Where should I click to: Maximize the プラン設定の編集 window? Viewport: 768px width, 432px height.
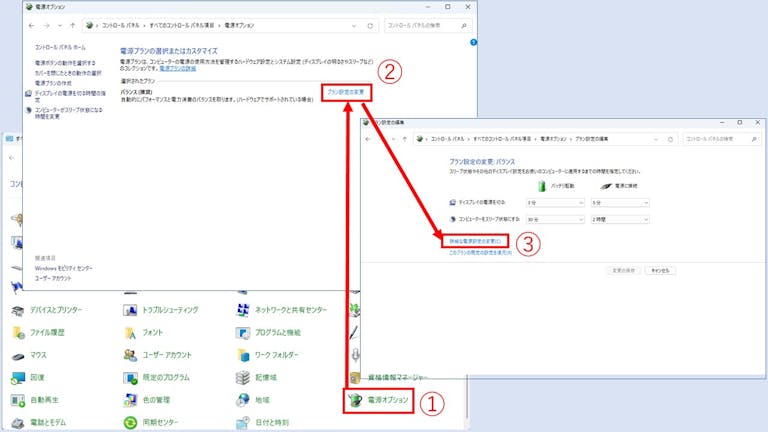(x=740, y=122)
